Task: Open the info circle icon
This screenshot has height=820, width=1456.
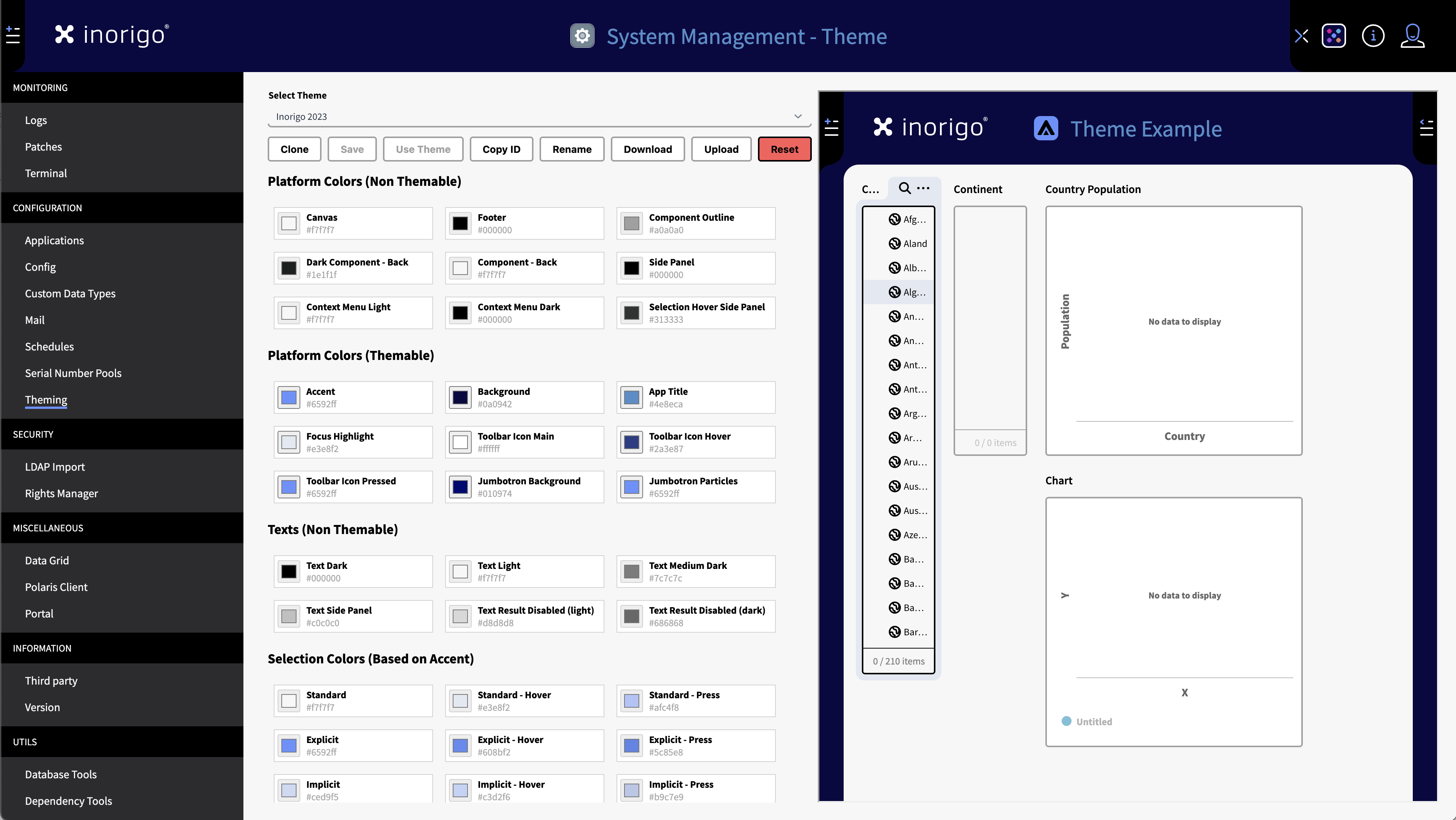Action: pos(1373,36)
